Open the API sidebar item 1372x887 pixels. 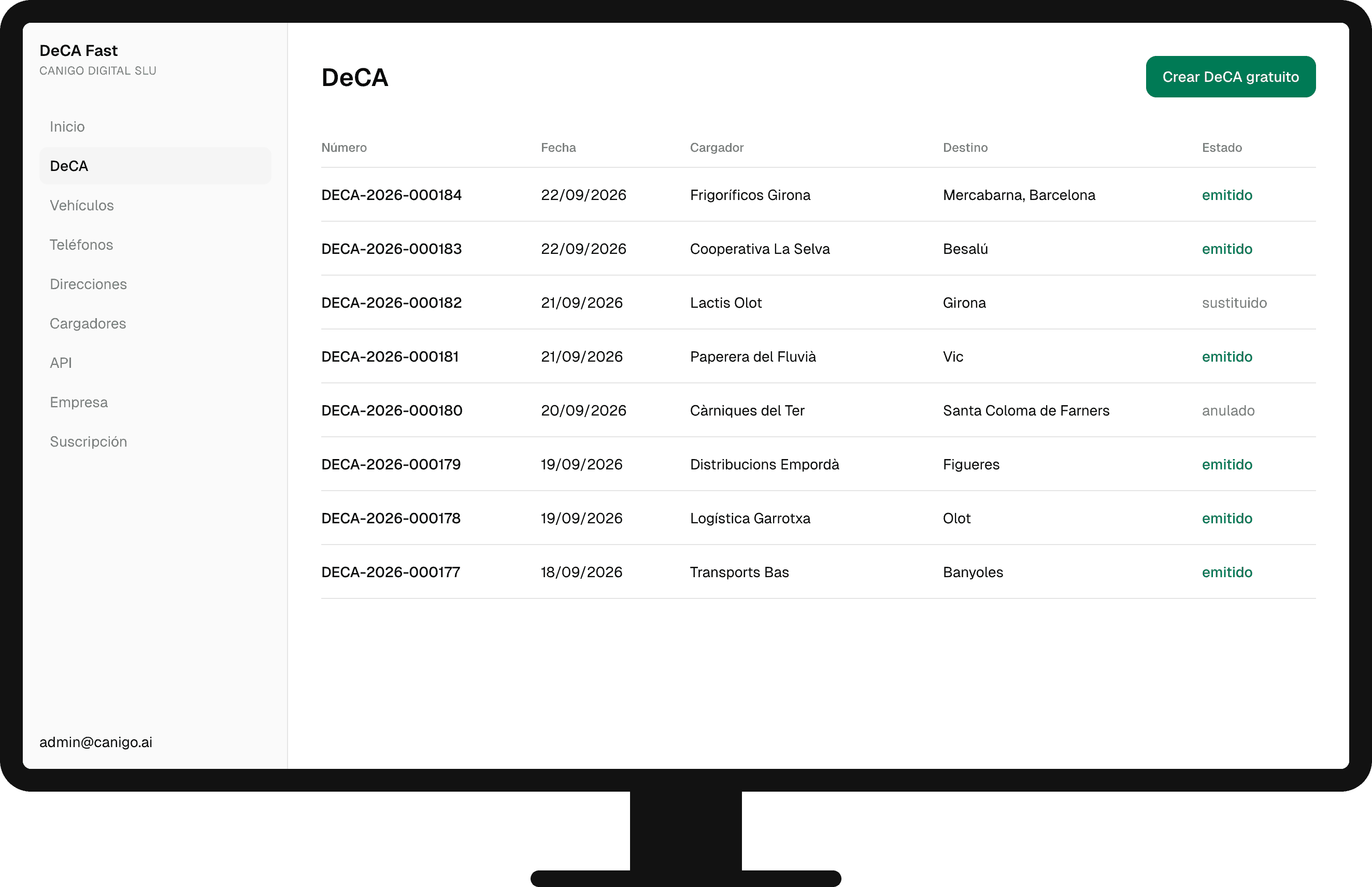click(155, 363)
